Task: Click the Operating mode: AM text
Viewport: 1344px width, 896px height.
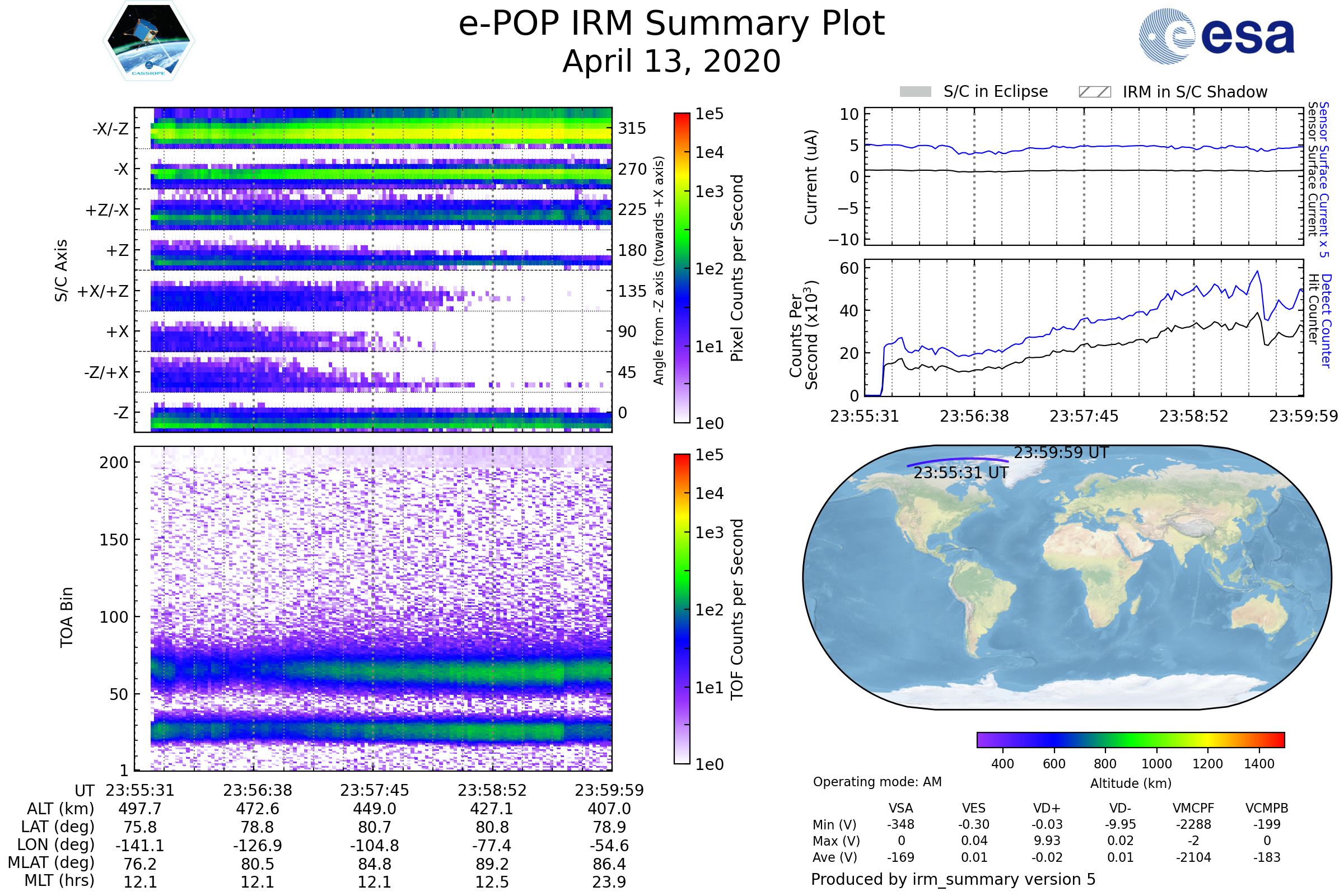Action: [877, 782]
